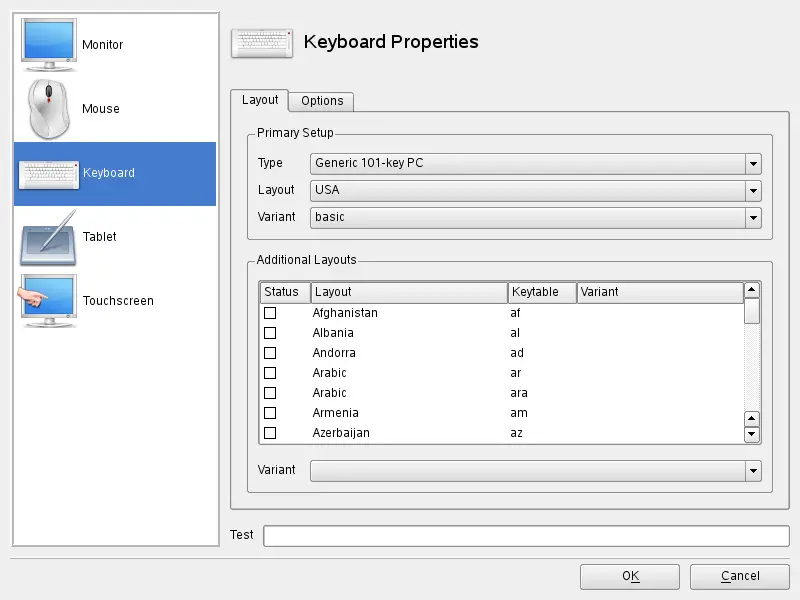Click the OK button
This screenshot has height=600, width=800.
tap(629, 576)
